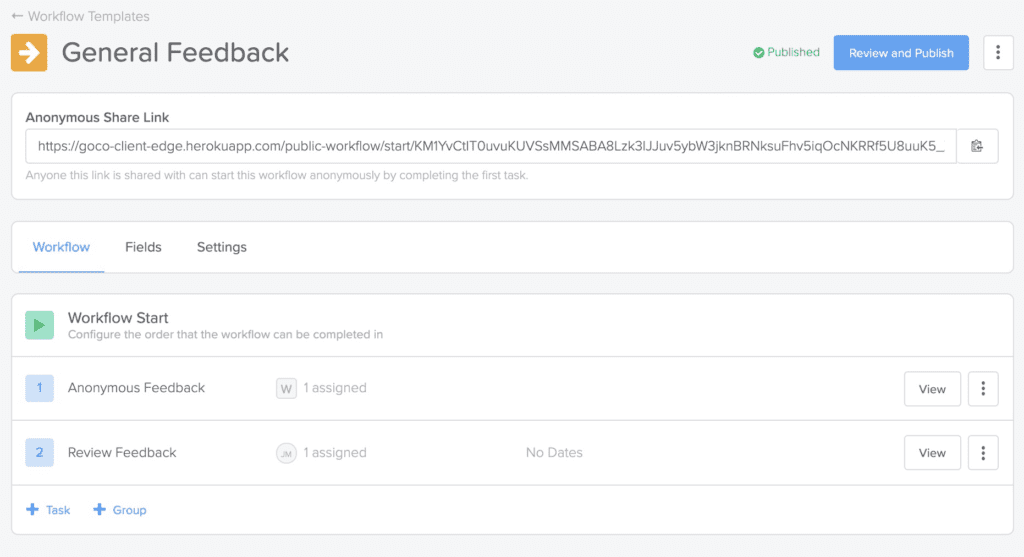Select the Workflow tab

click(x=61, y=247)
